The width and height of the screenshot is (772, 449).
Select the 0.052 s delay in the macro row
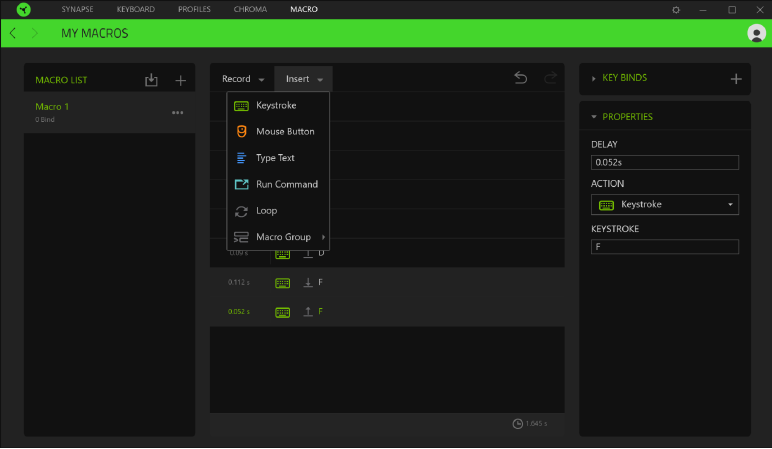(239, 312)
